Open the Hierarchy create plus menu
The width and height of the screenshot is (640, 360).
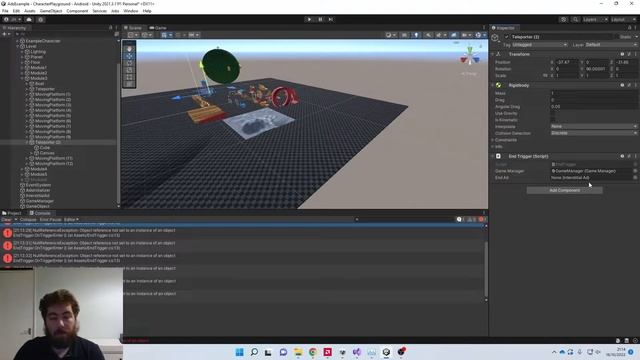pyautogui.click(x=6, y=34)
